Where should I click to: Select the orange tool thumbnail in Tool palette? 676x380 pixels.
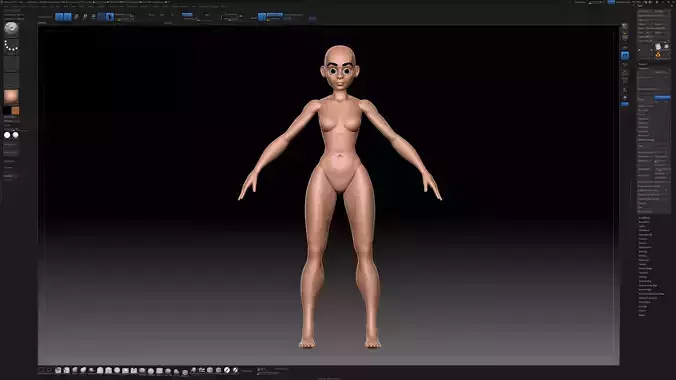(x=658, y=55)
